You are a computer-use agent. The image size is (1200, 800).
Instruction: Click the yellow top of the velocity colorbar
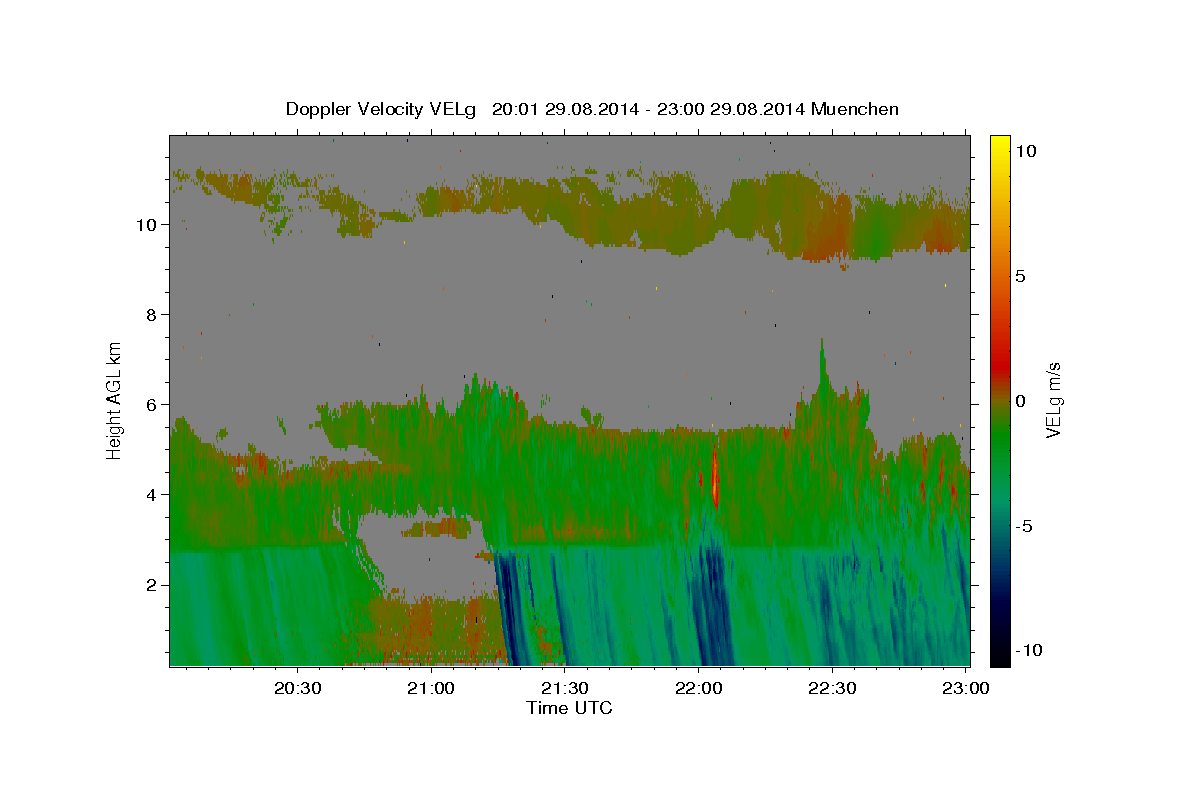[999, 145]
